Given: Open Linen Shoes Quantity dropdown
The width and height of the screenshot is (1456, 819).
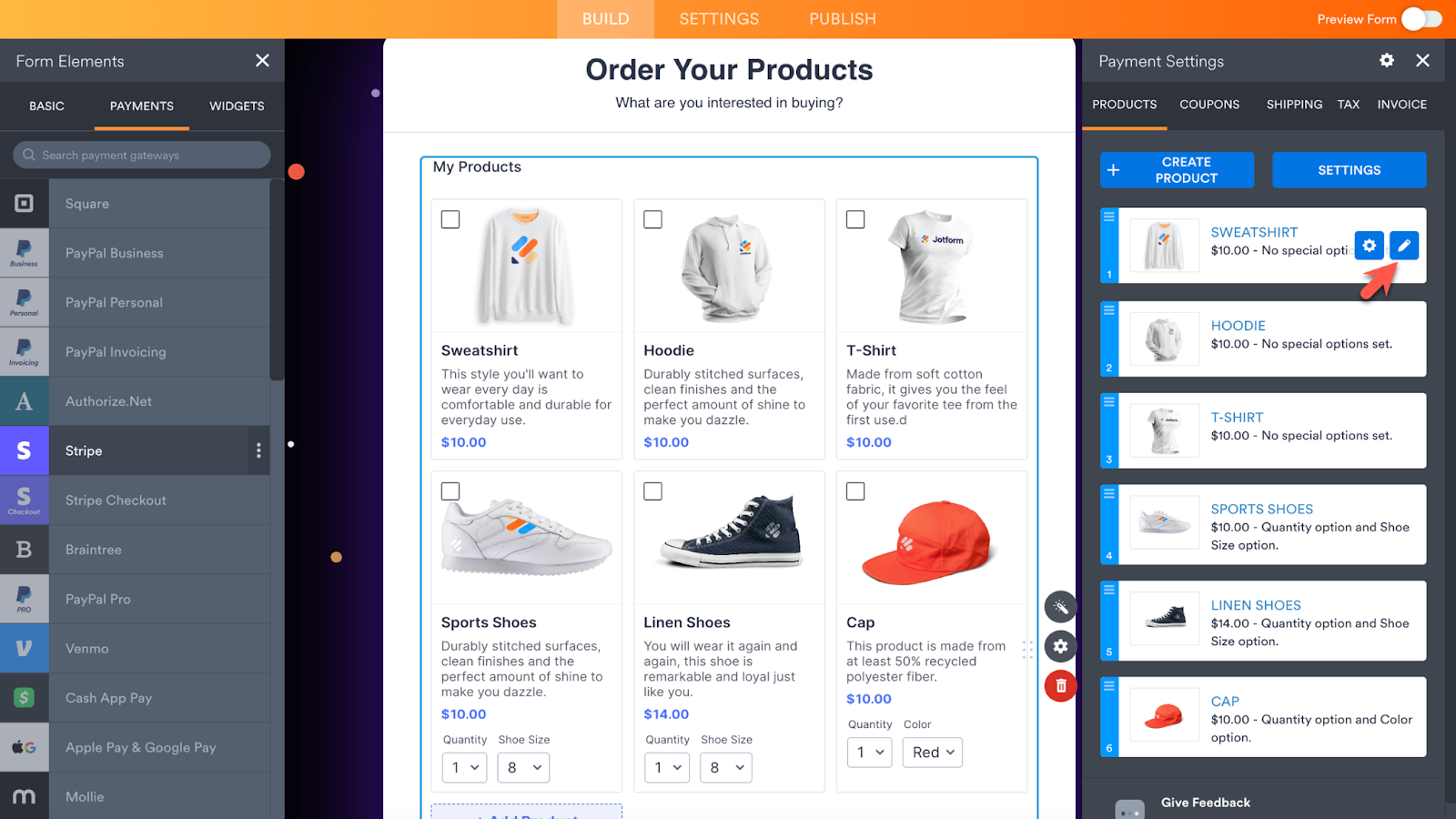Looking at the screenshot, I should 667,768.
